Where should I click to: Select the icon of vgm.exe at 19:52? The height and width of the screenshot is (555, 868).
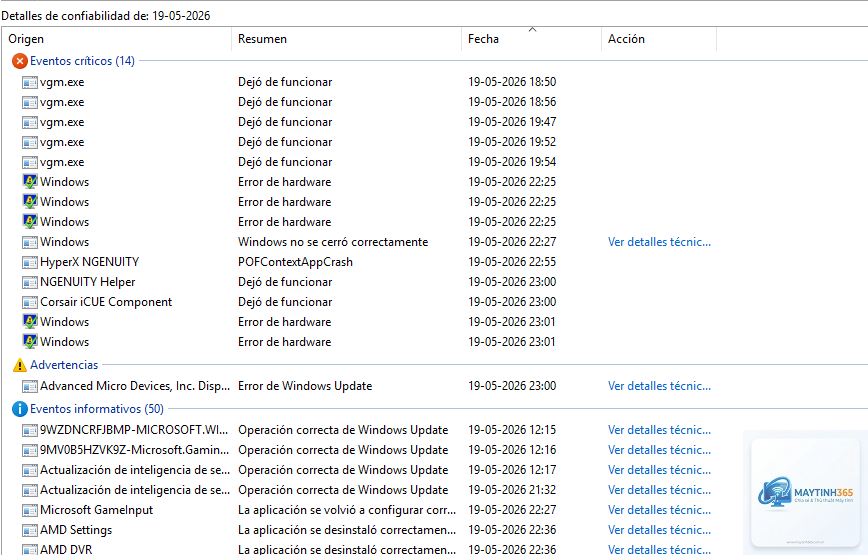tap(30, 142)
